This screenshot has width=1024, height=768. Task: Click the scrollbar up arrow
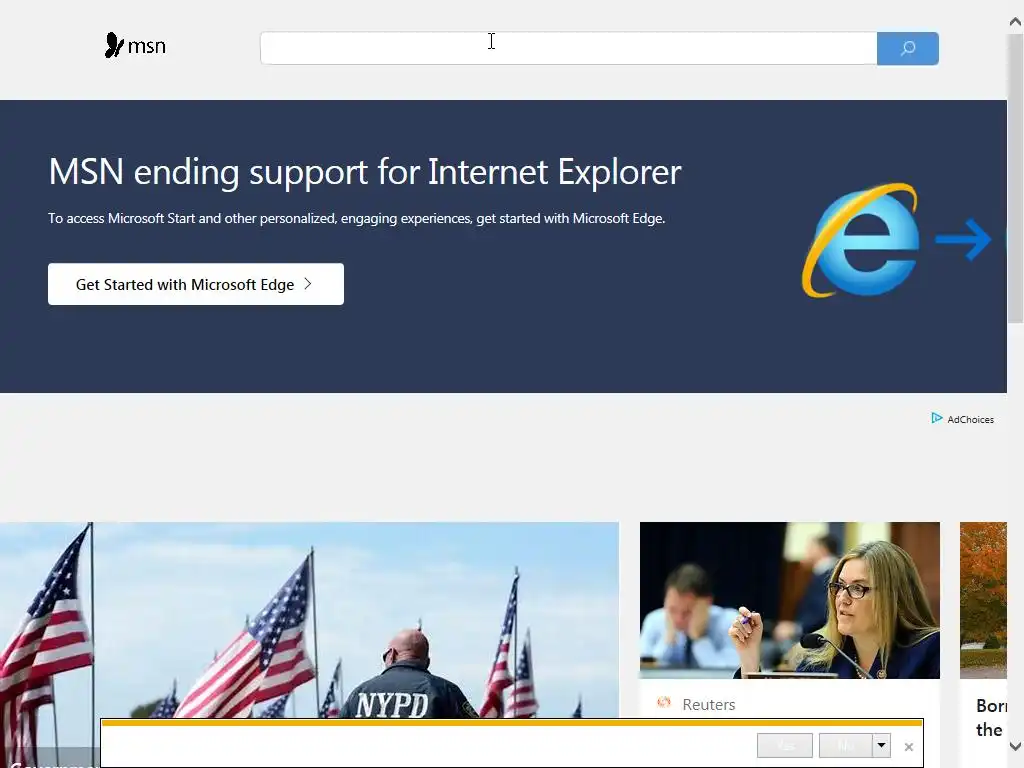click(1016, 22)
